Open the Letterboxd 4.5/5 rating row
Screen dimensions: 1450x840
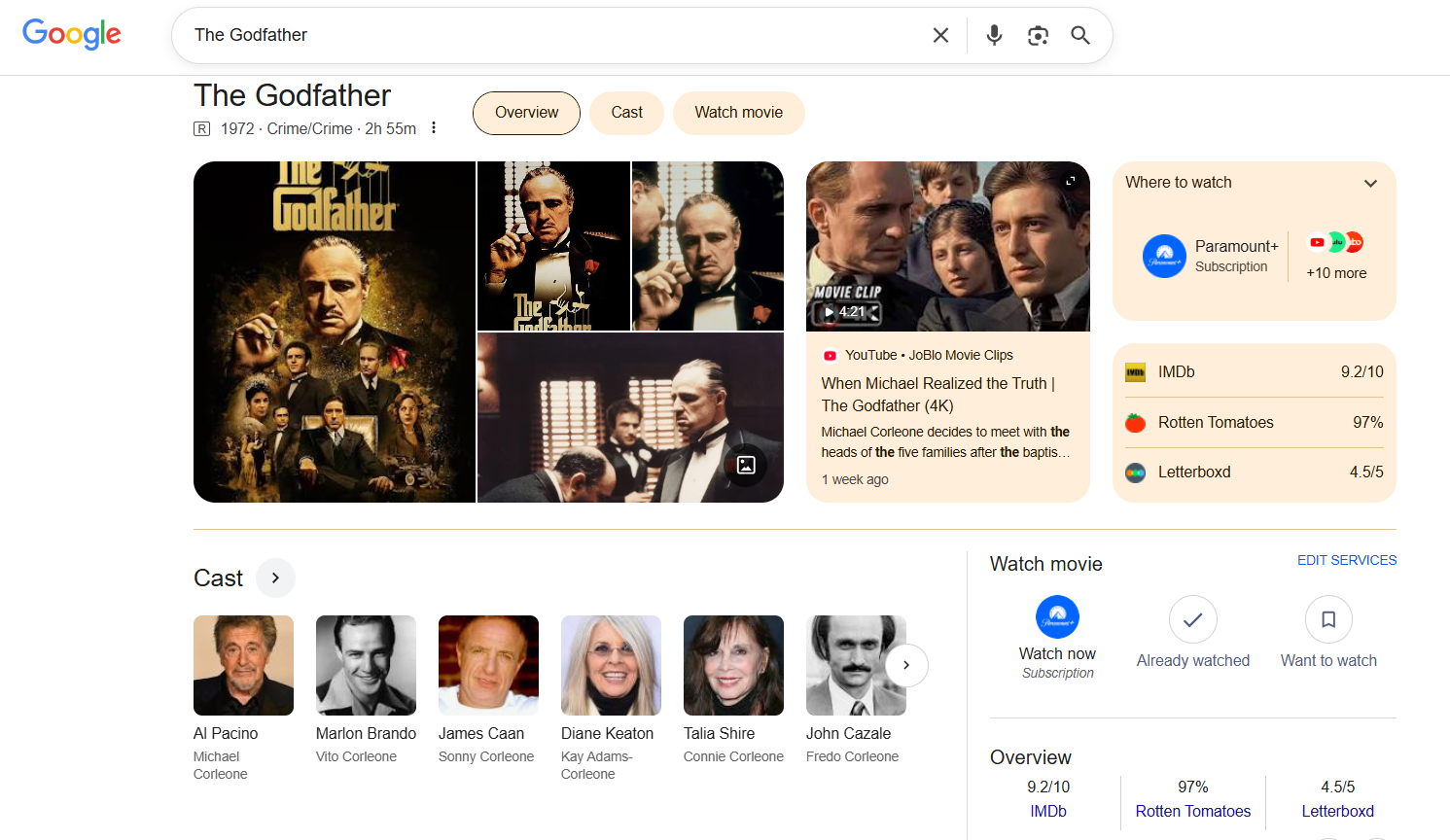coord(1255,472)
